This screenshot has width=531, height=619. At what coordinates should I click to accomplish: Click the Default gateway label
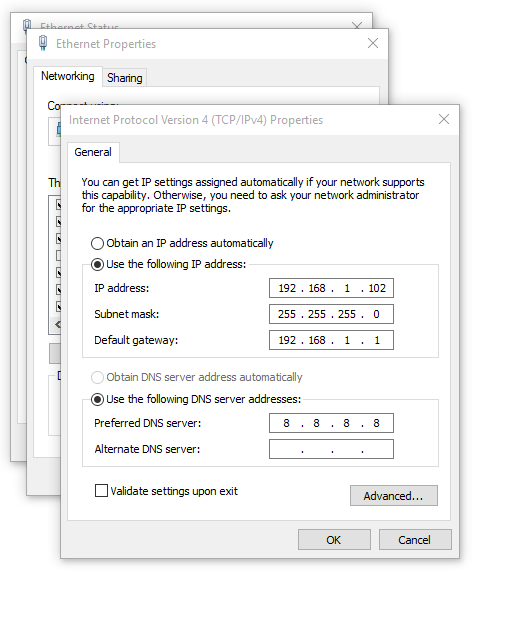[136, 340]
